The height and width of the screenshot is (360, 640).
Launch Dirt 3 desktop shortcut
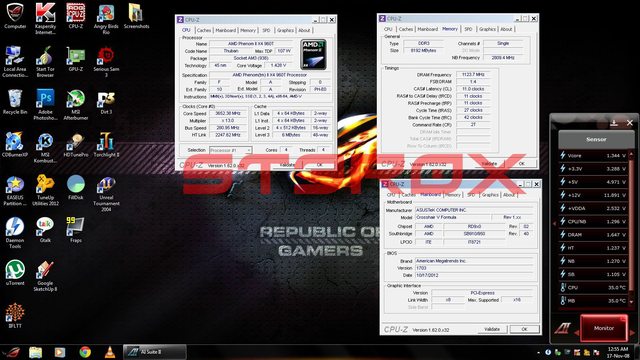pyautogui.click(x=106, y=102)
